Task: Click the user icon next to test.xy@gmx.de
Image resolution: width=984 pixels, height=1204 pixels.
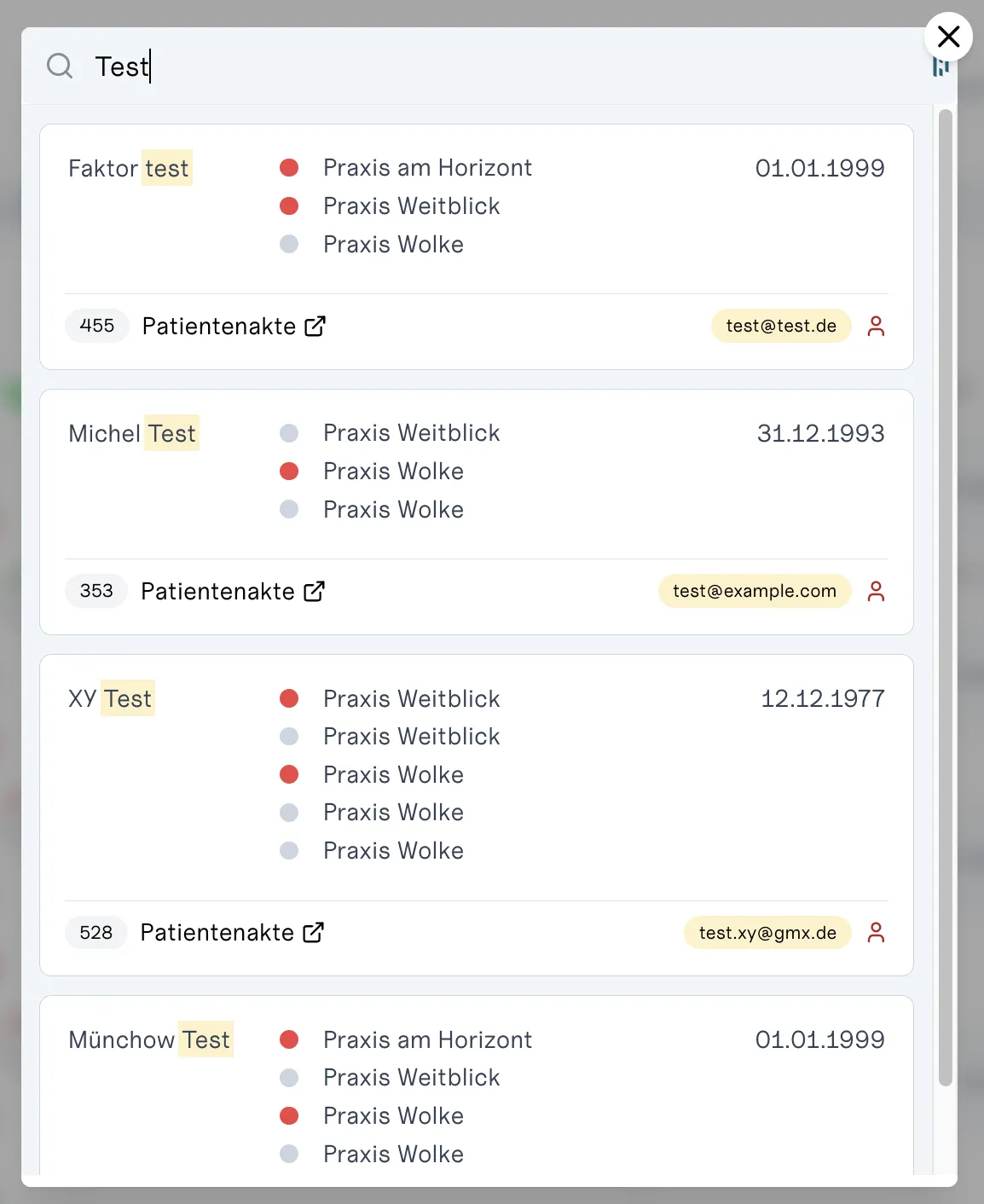Action: tap(876, 933)
